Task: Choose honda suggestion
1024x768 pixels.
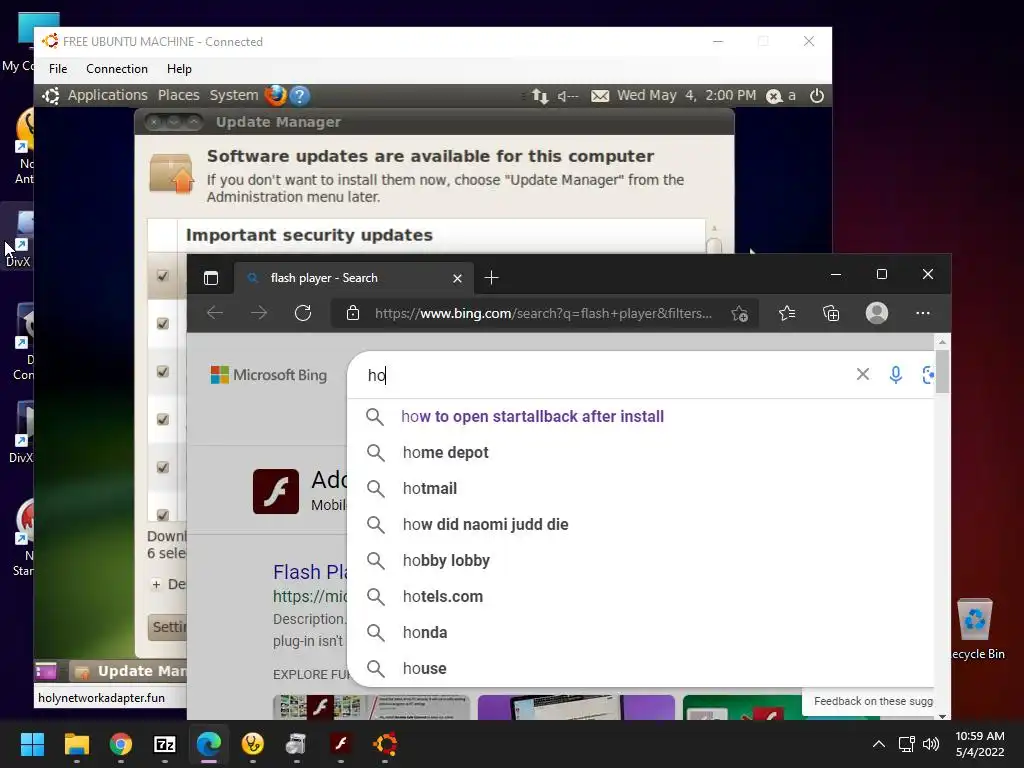Action: click(x=641, y=632)
